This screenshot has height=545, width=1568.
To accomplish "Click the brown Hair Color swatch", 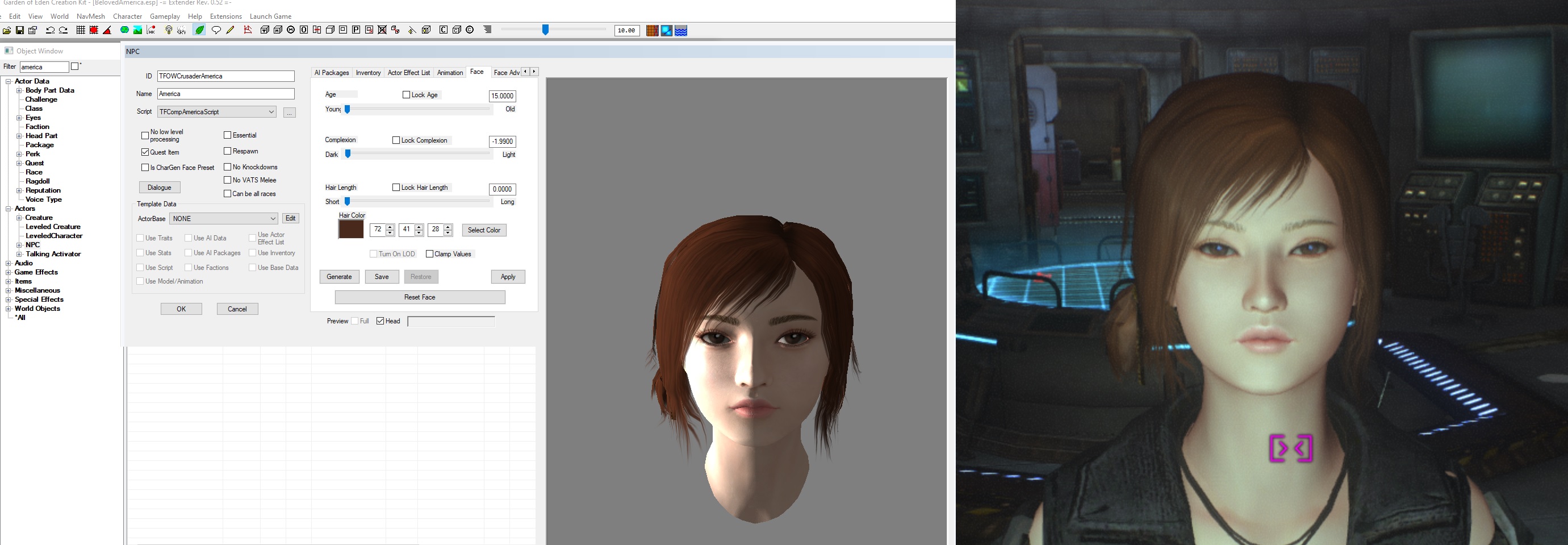I will click(350, 230).
